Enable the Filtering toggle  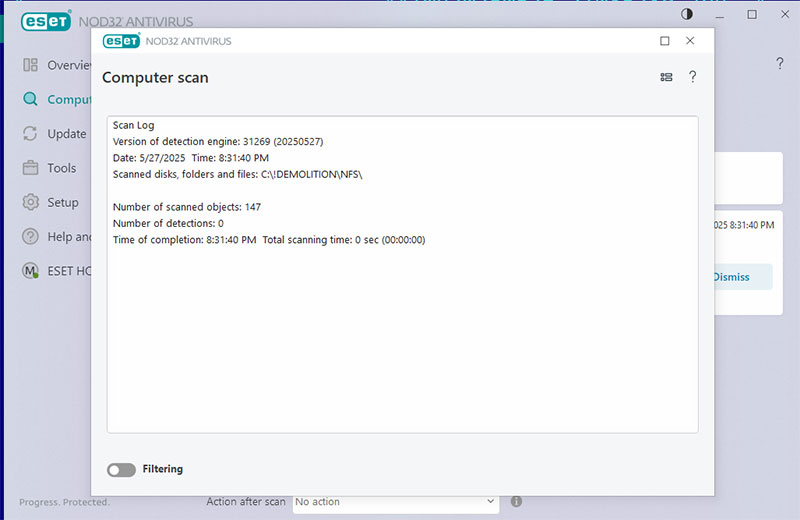click(121, 469)
